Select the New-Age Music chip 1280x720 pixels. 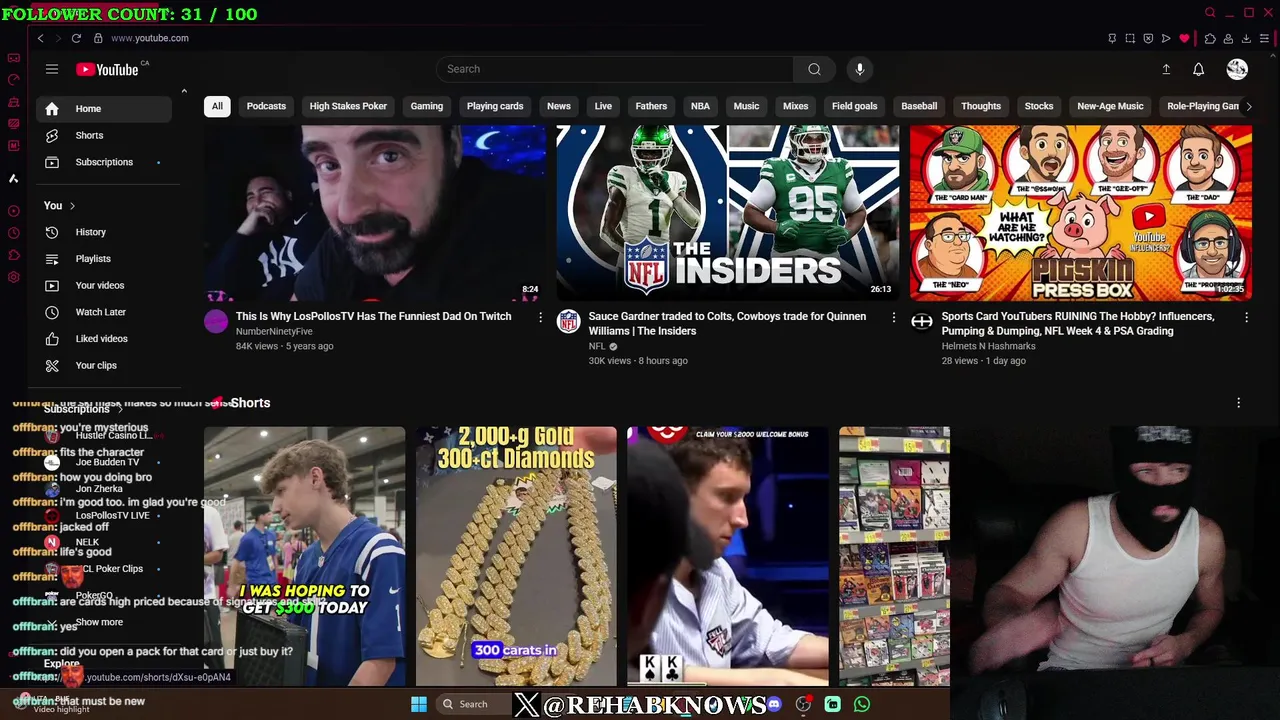pos(1110,106)
